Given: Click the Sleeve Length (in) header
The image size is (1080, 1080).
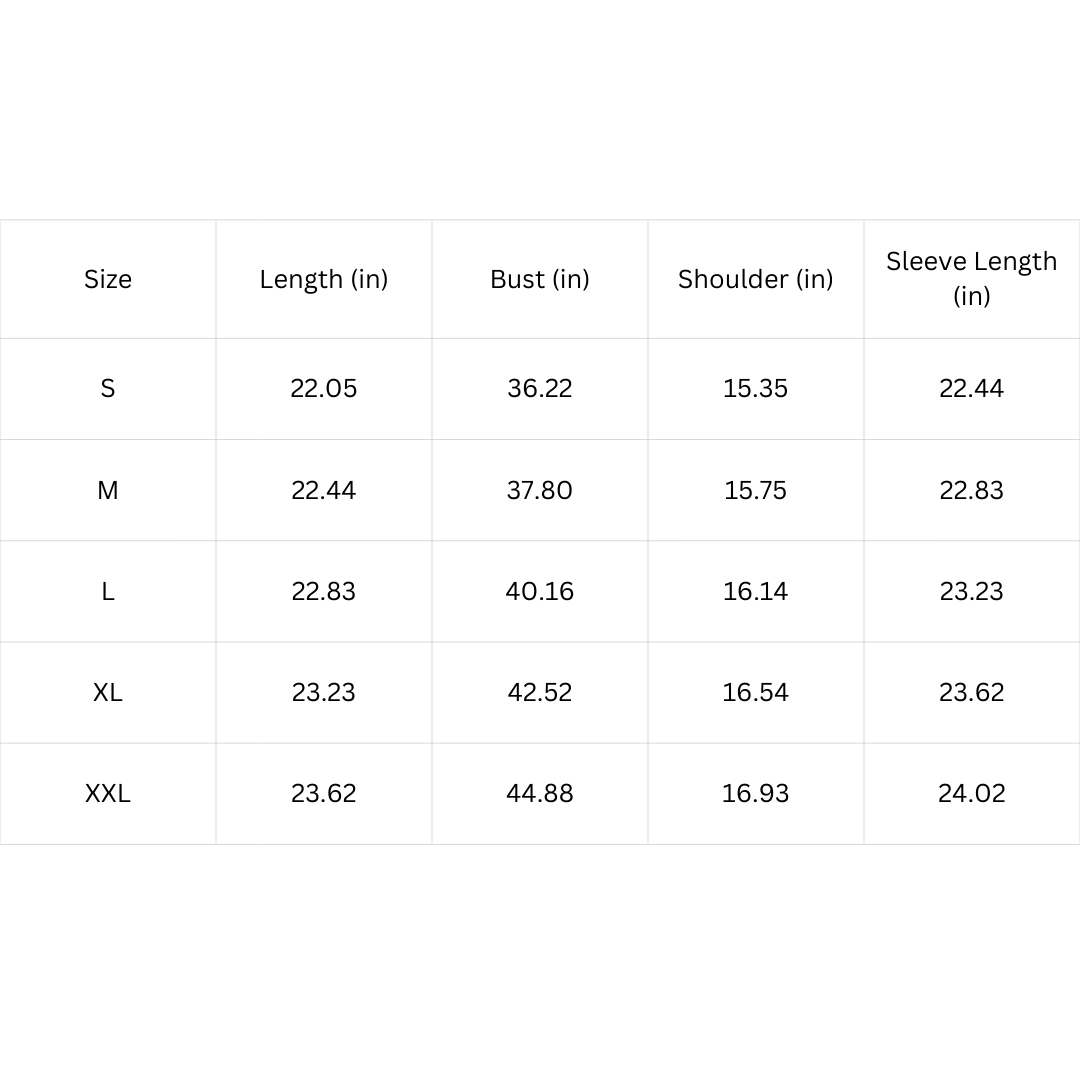Looking at the screenshot, I should (x=971, y=278).
